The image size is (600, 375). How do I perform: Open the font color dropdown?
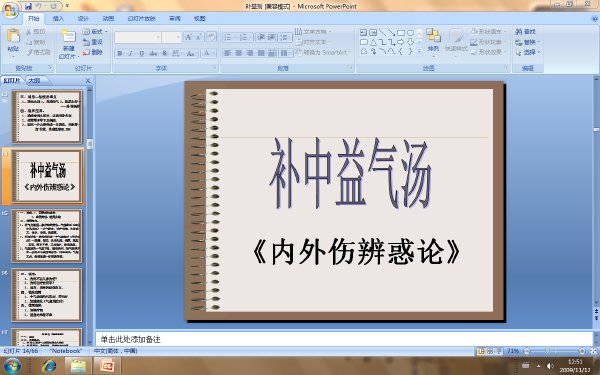213,54
